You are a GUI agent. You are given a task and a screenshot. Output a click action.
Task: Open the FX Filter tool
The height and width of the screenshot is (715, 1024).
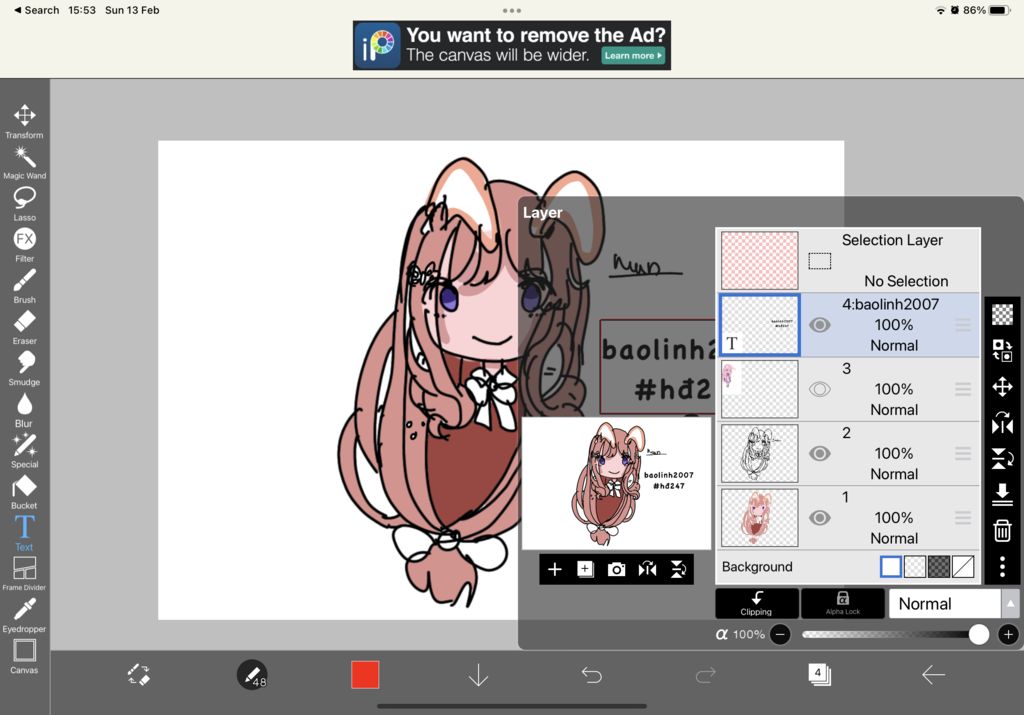click(x=24, y=245)
